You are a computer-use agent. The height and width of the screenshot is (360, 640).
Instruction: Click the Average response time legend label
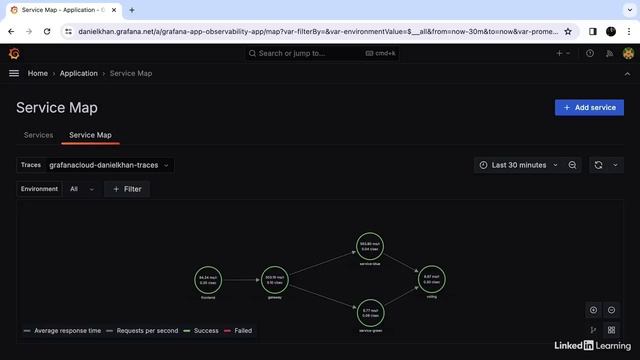(67, 331)
